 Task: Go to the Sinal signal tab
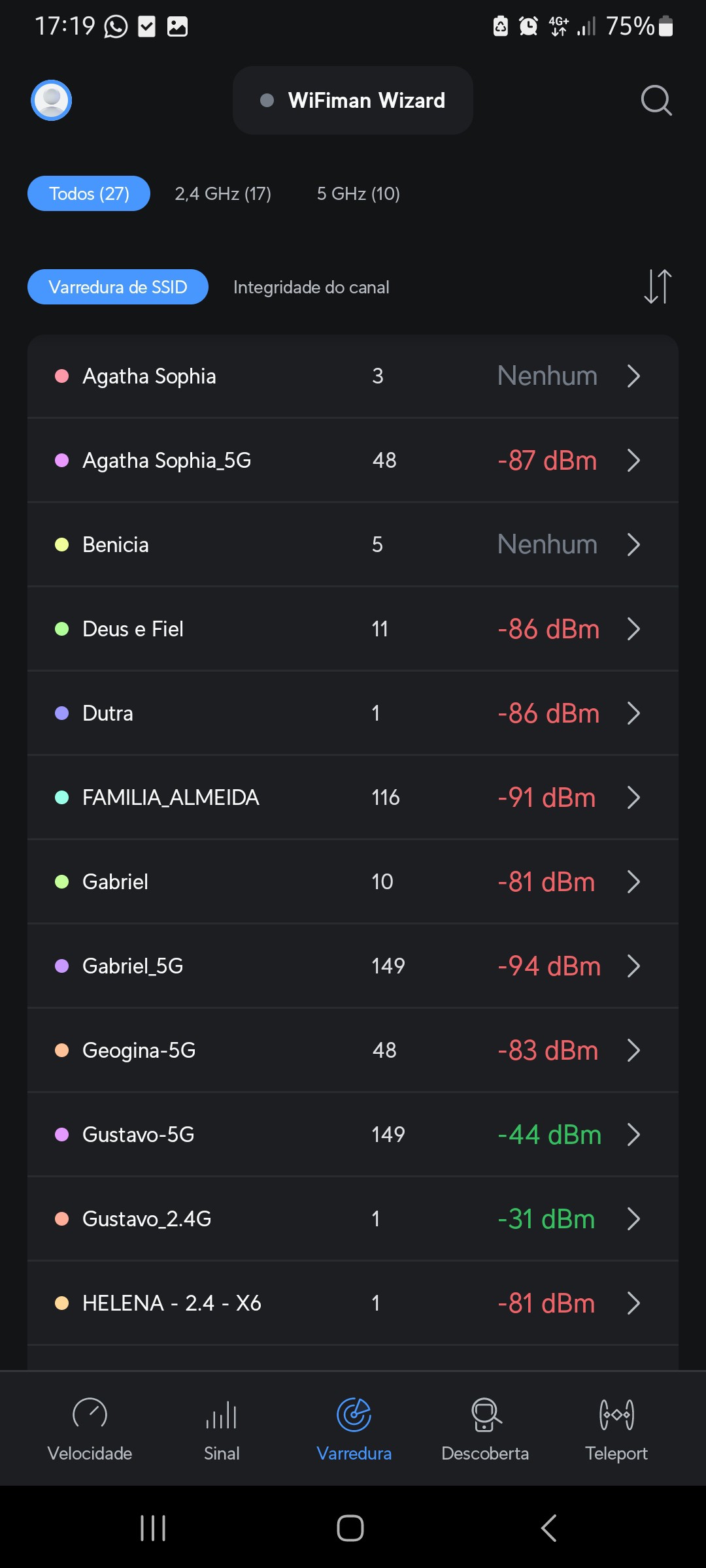[x=222, y=1429]
